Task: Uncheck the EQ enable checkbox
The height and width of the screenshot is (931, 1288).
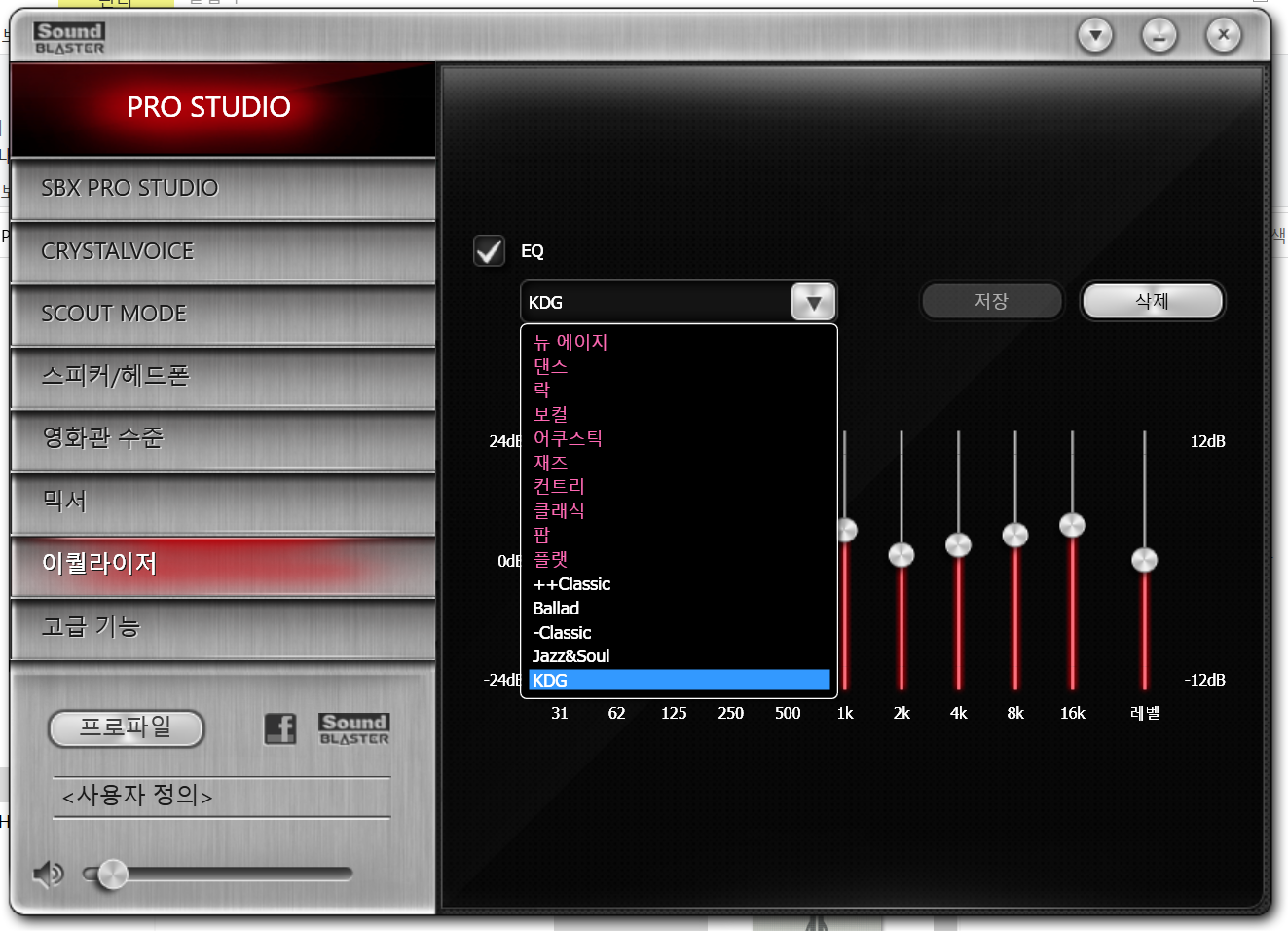Action: click(489, 250)
